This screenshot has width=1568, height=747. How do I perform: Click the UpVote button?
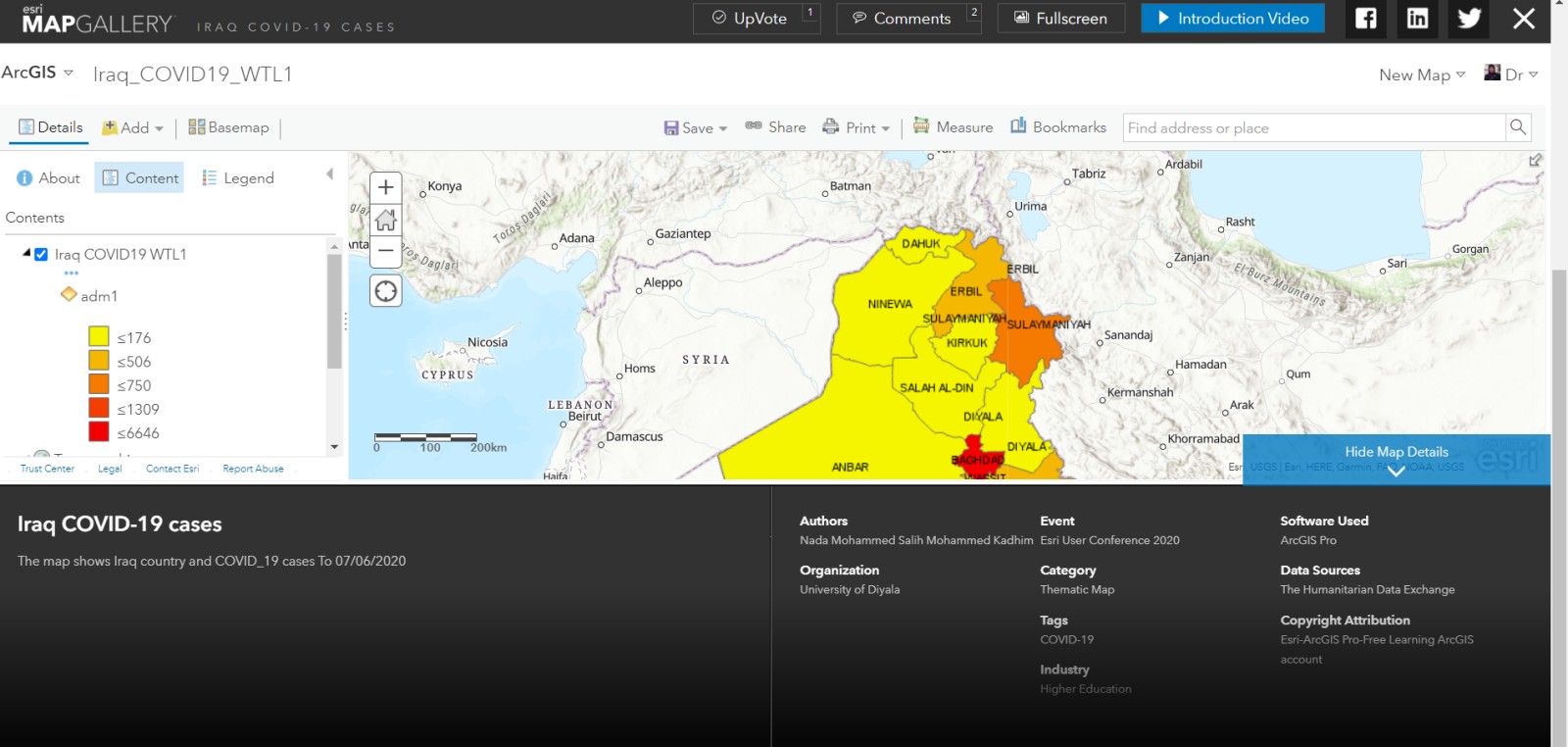[757, 19]
